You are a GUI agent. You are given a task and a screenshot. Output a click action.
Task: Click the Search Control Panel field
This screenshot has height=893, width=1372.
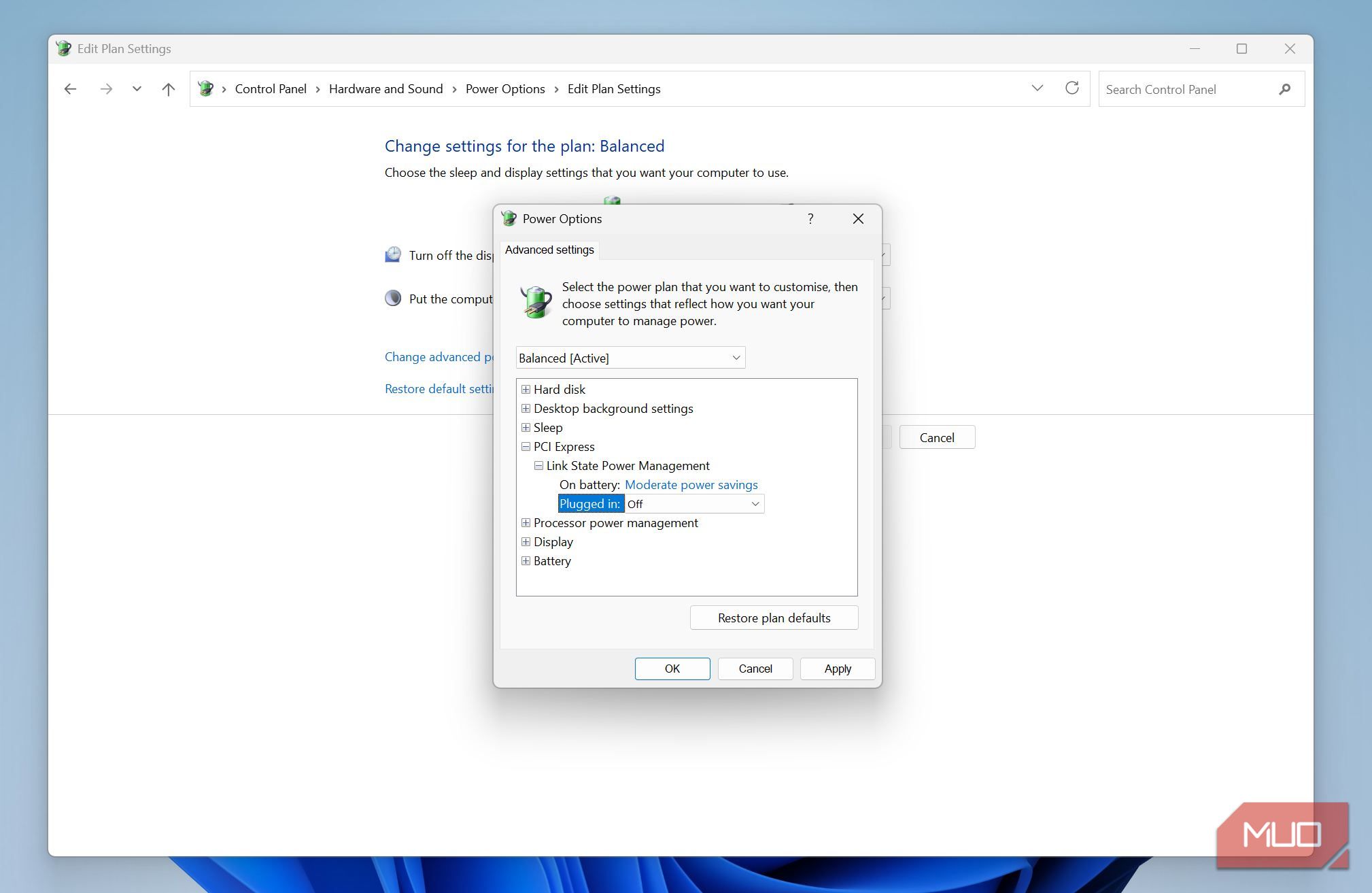point(1201,89)
